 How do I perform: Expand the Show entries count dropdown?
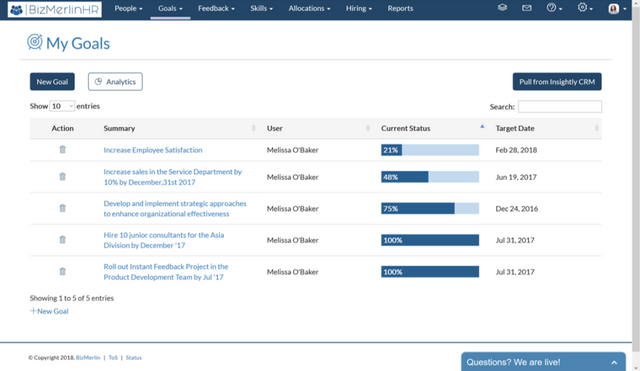[x=62, y=106]
